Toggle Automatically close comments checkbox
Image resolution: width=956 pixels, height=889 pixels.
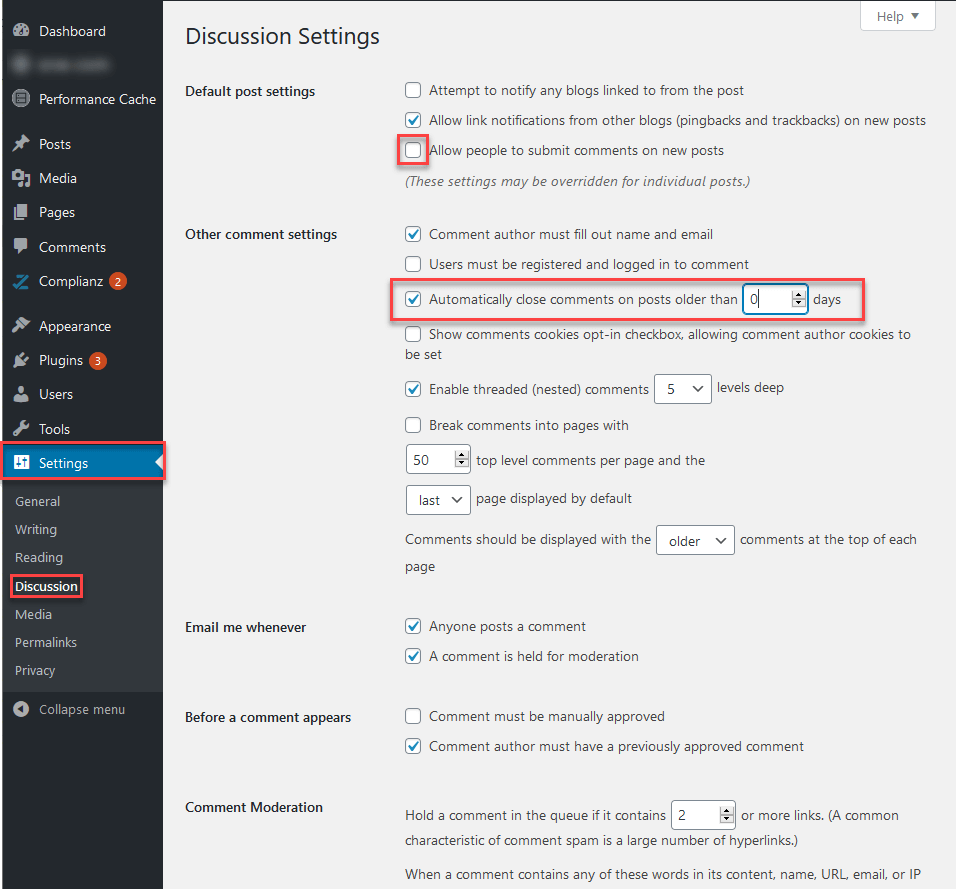(x=413, y=299)
